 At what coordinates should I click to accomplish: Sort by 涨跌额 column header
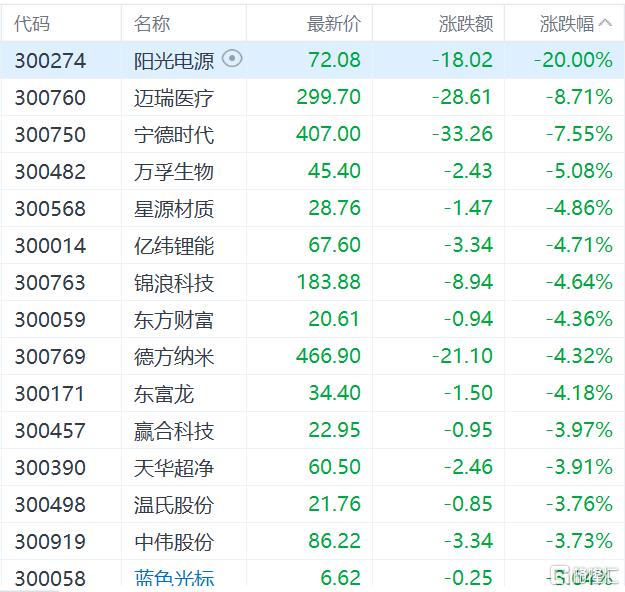coord(466,24)
